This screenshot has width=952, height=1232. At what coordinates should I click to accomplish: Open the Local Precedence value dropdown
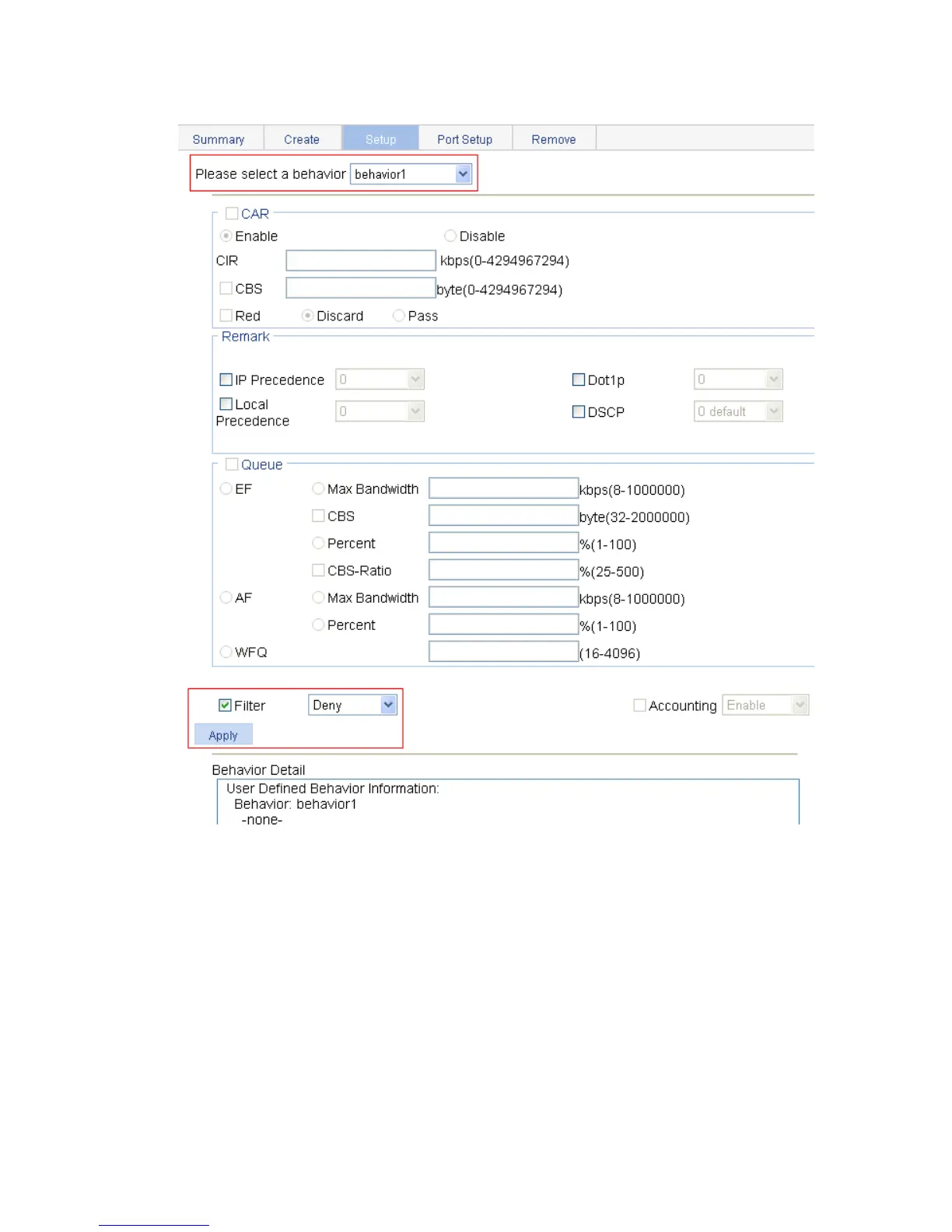[380, 411]
